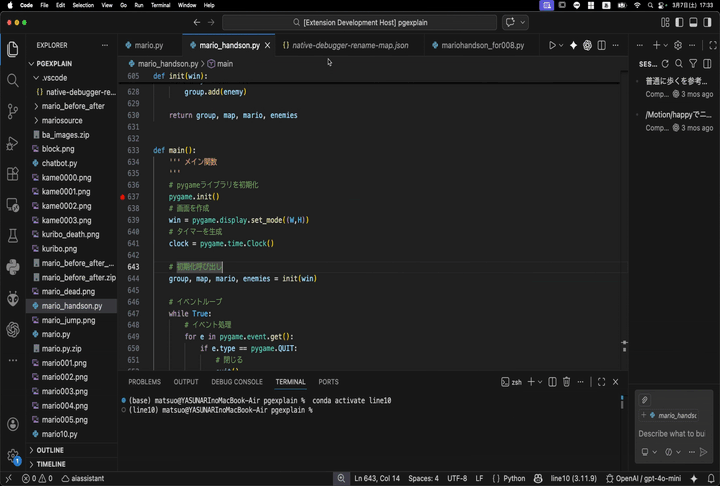The height and width of the screenshot is (486, 720).
Task: Maximize the terminal panel size
Action: point(601,382)
